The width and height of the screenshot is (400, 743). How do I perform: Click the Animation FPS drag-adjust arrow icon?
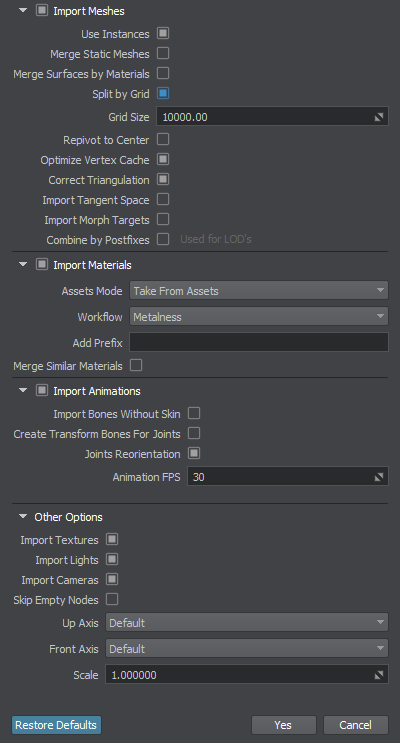379,477
